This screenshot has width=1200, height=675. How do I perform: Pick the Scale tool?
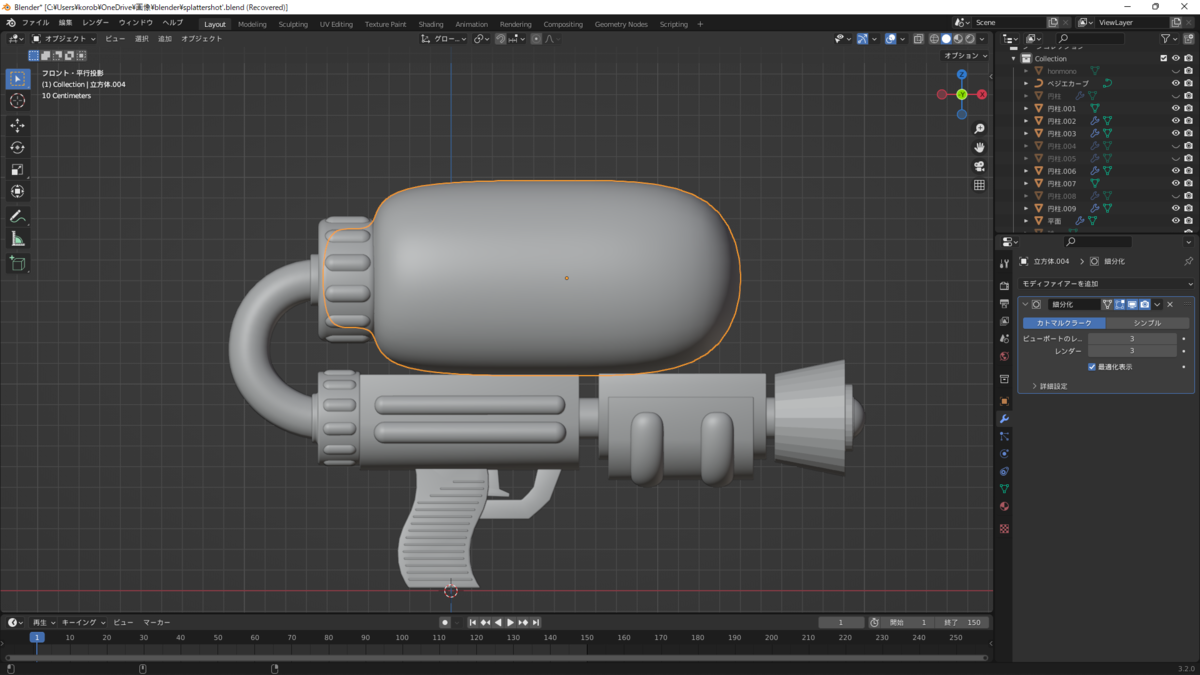(x=17, y=169)
